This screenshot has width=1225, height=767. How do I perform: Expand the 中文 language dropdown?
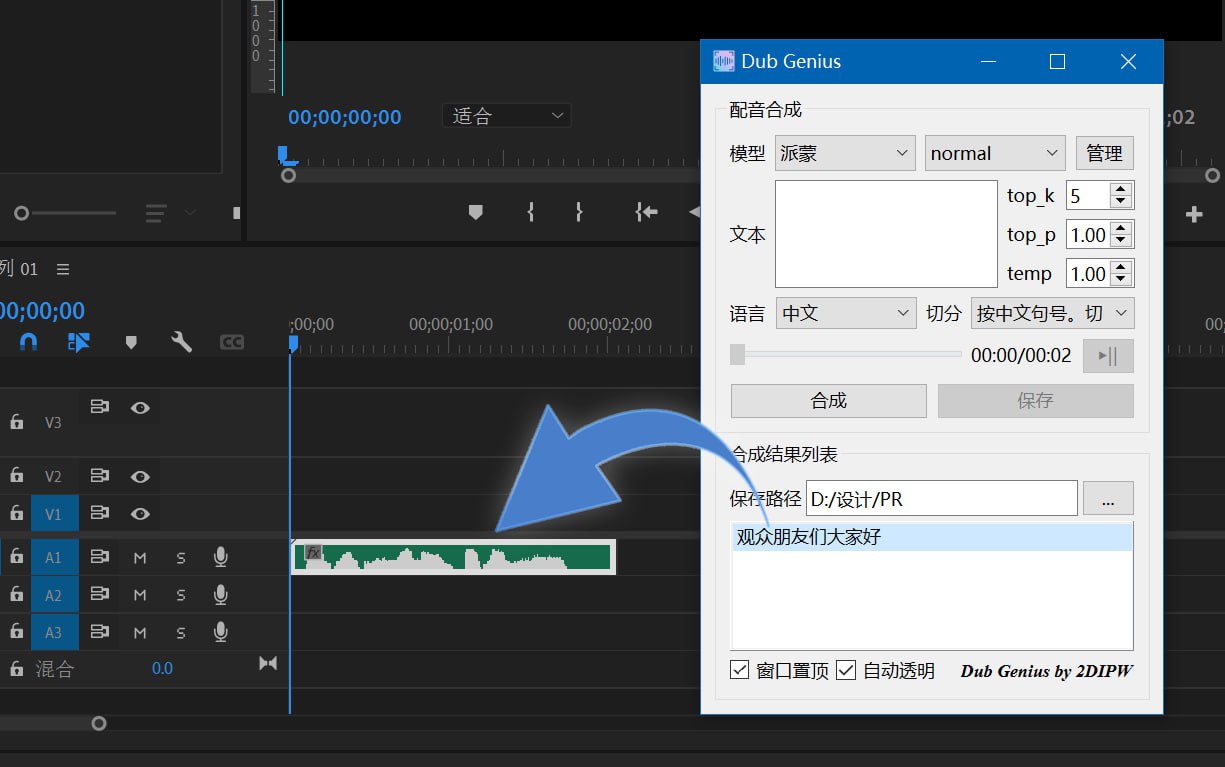tap(845, 313)
